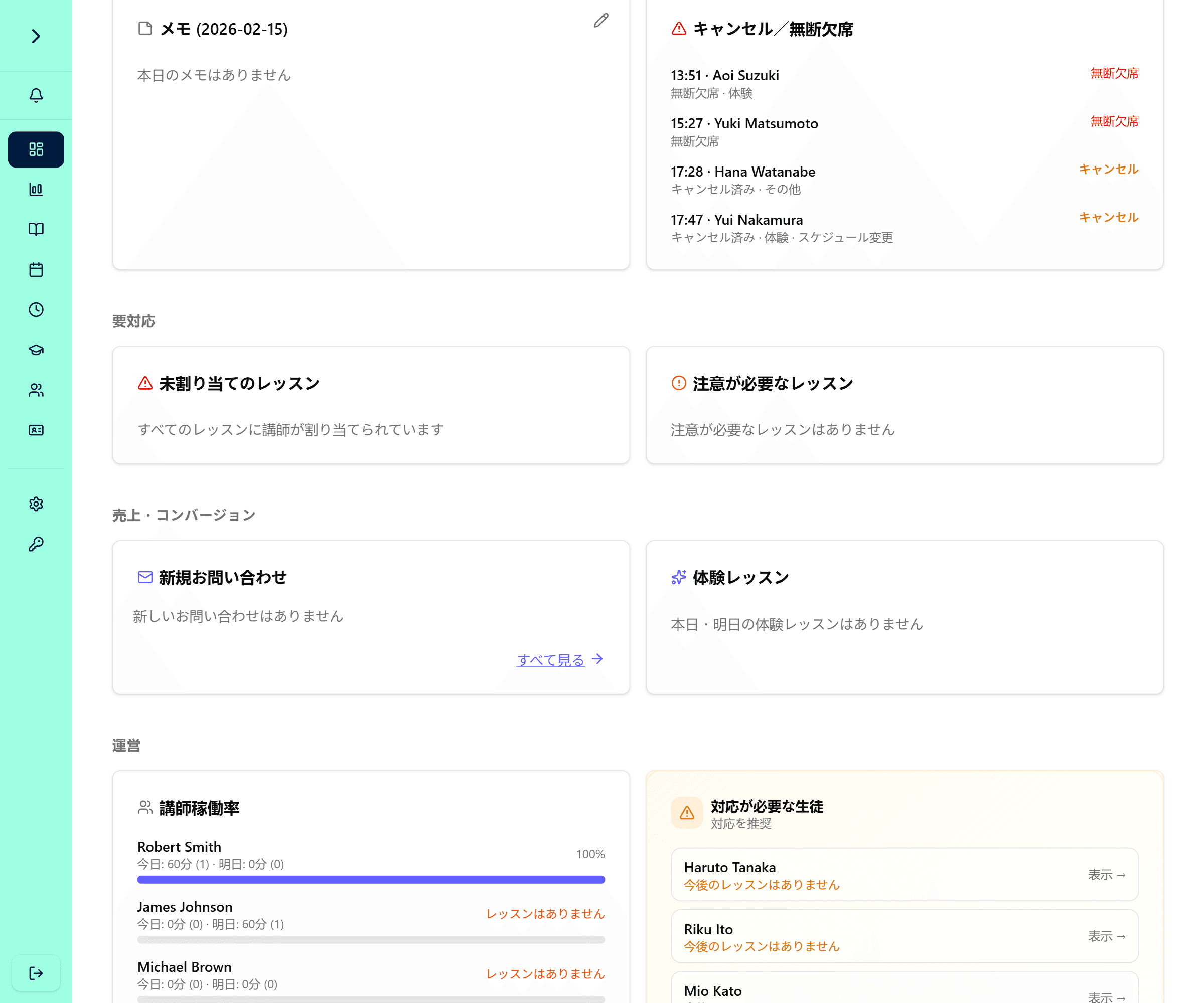The height and width of the screenshot is (1003, 1204).
Task: Open the schedule clock icon
Action: point(36,310)
